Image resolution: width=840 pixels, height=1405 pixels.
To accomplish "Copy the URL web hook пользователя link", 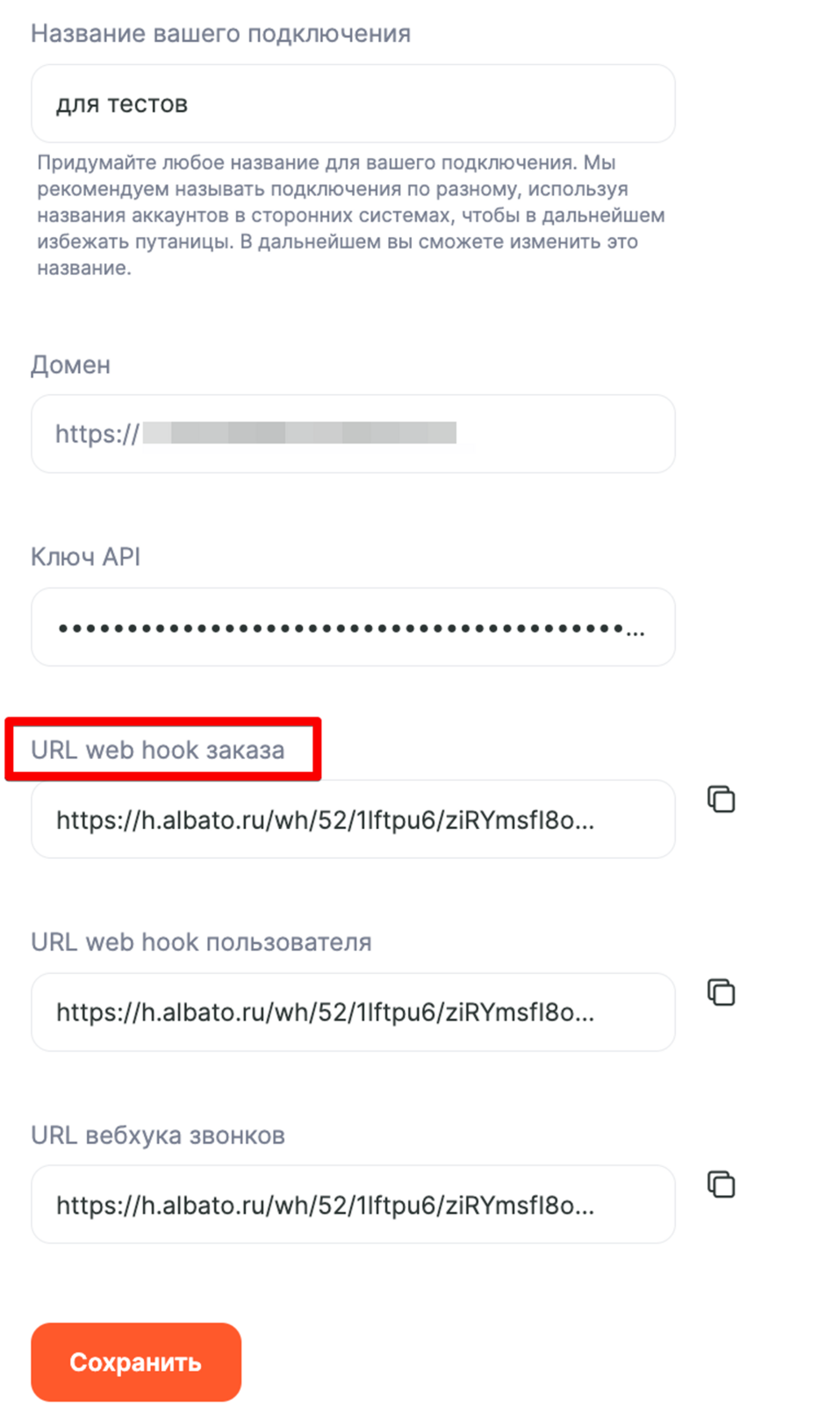I will (x=721, y=992).
